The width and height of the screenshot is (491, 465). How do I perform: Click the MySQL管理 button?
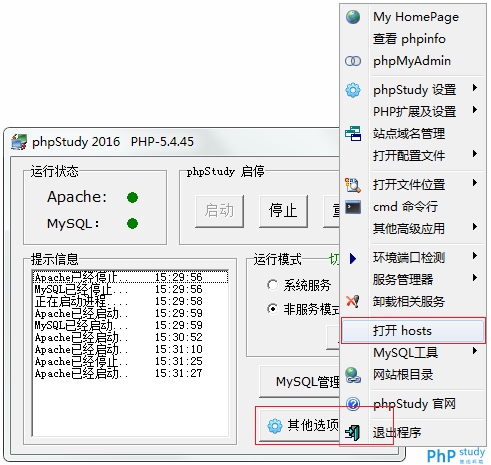pos(299,382)
